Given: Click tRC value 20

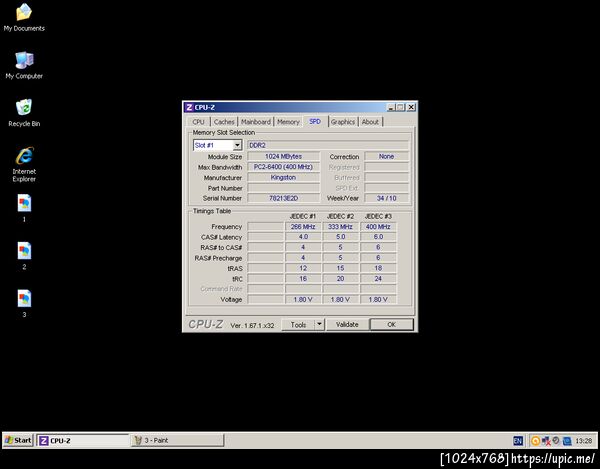Looking at the screenshot, I should tap(341, 278).
